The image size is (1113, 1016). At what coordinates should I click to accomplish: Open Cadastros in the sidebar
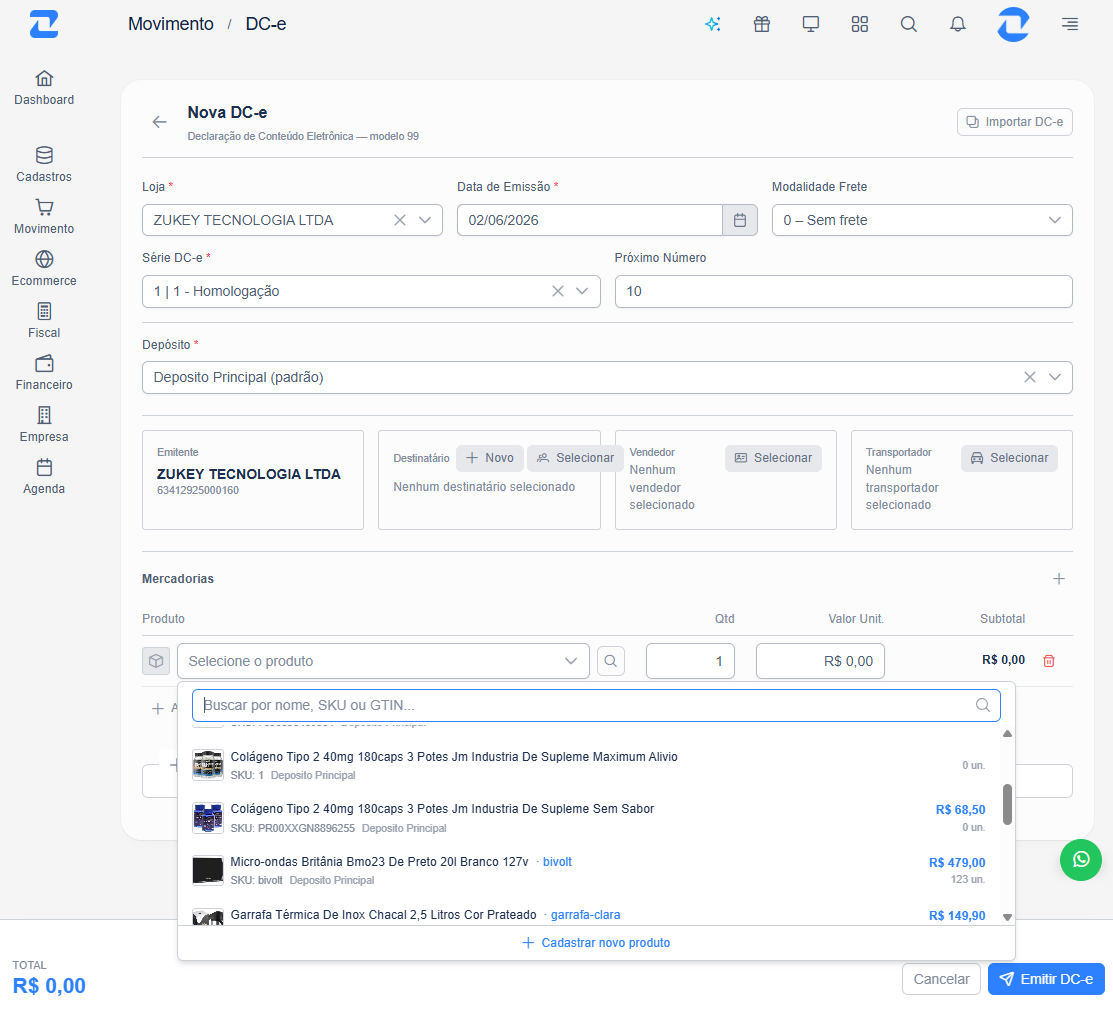(x=44, y=165)
